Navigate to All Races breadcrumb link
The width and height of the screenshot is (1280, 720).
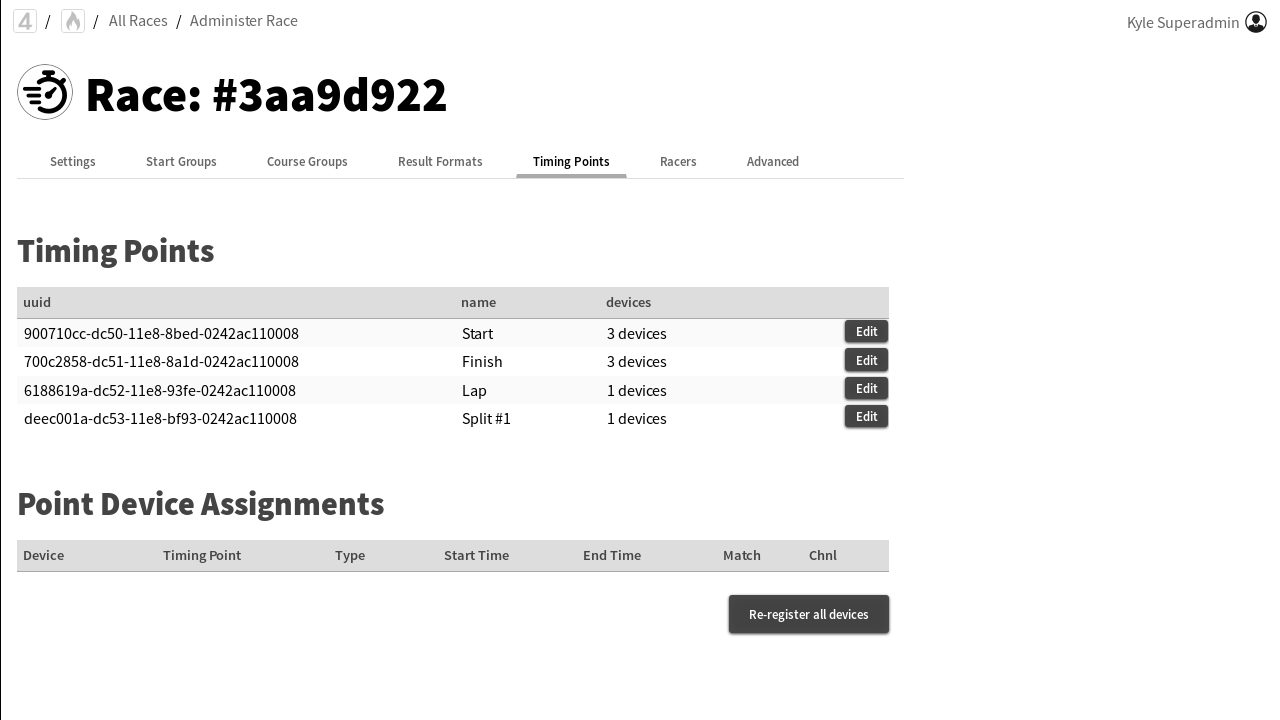(x=138, y=21)
